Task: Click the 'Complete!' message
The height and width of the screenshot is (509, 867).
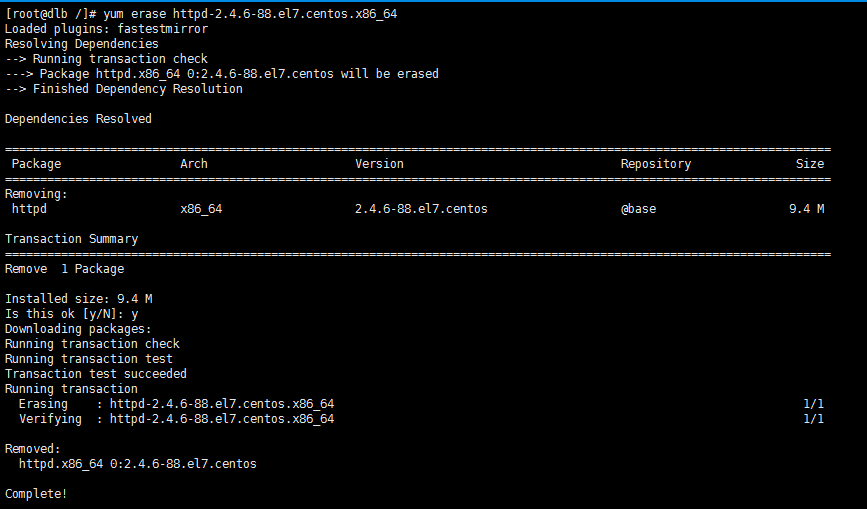Action: (36, 494)
